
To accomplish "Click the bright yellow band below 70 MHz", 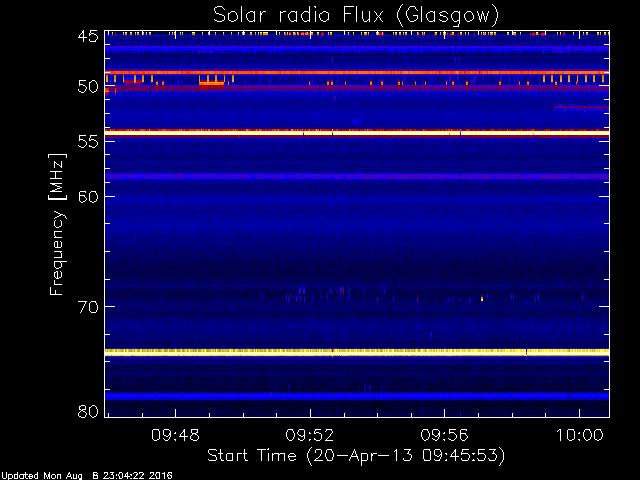I will [357, 352].
